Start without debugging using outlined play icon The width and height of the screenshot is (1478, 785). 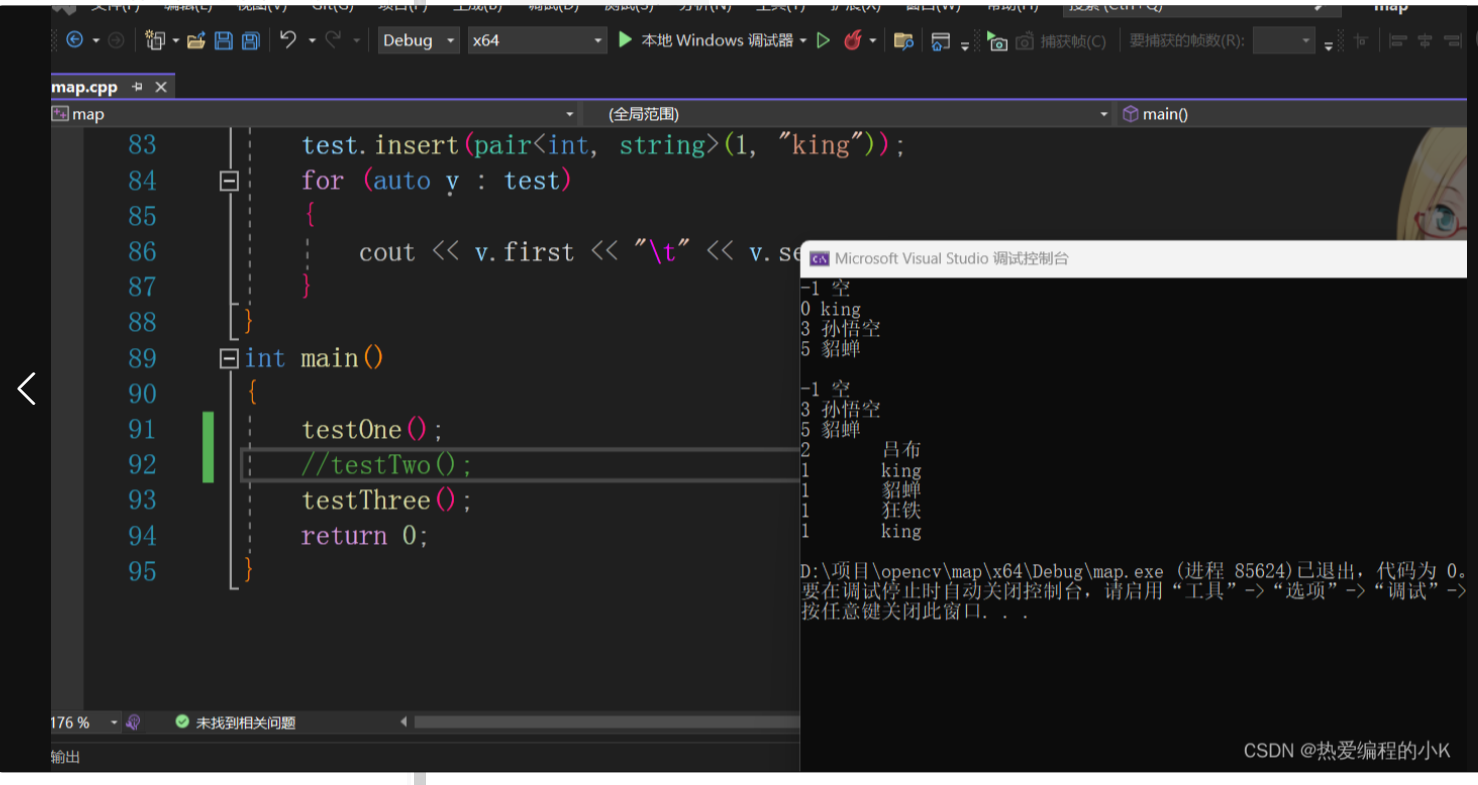(x=823, y=40)
